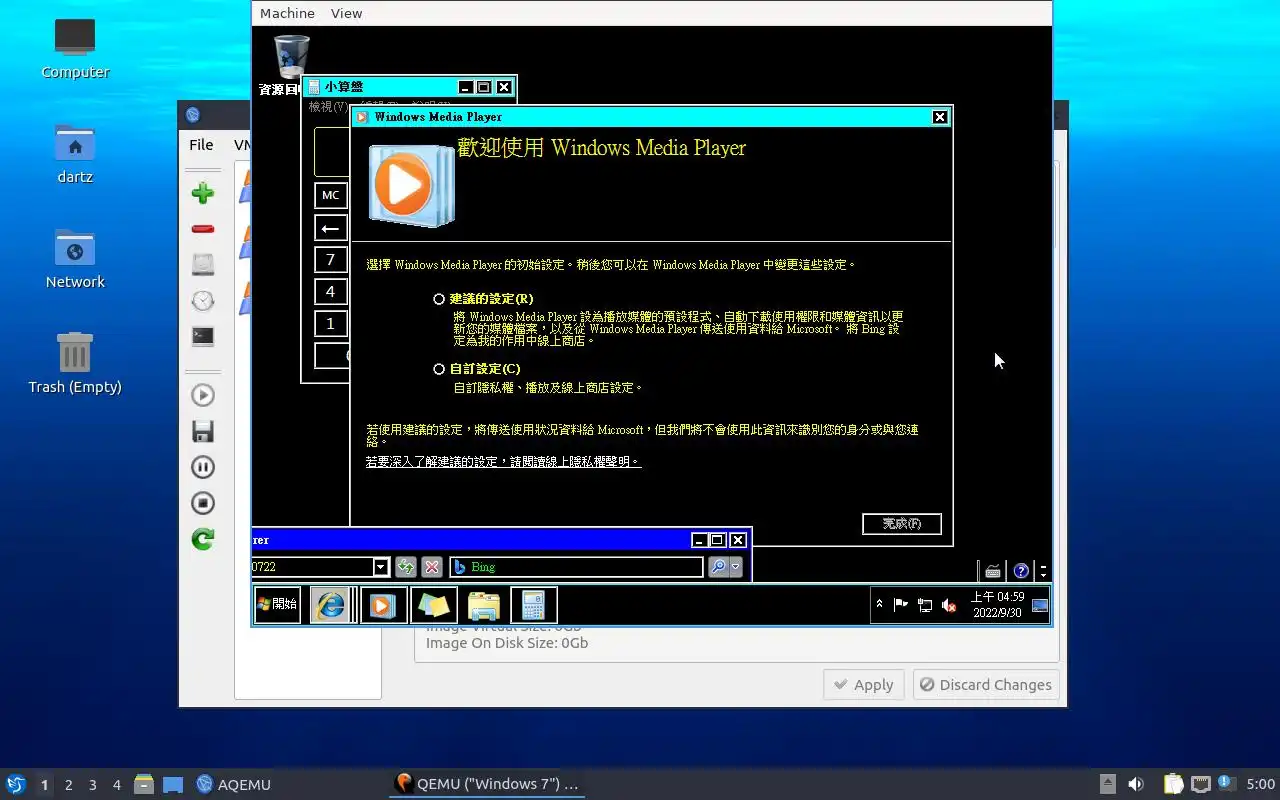
Task: Click AQEMU entry in Linux taskbar
Action: [234, 784]
